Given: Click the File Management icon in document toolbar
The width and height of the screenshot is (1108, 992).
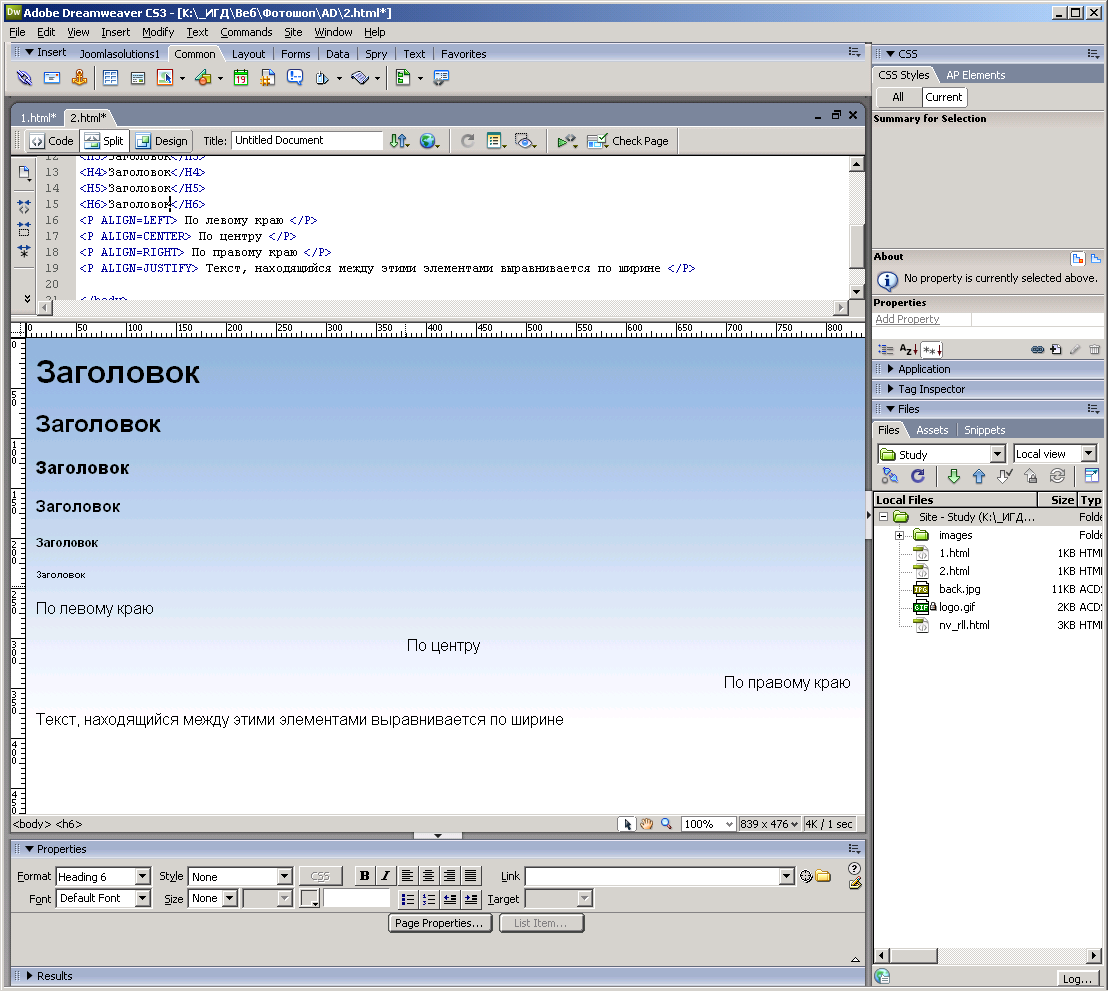Looking at the screenshot, I should (399, 141).
